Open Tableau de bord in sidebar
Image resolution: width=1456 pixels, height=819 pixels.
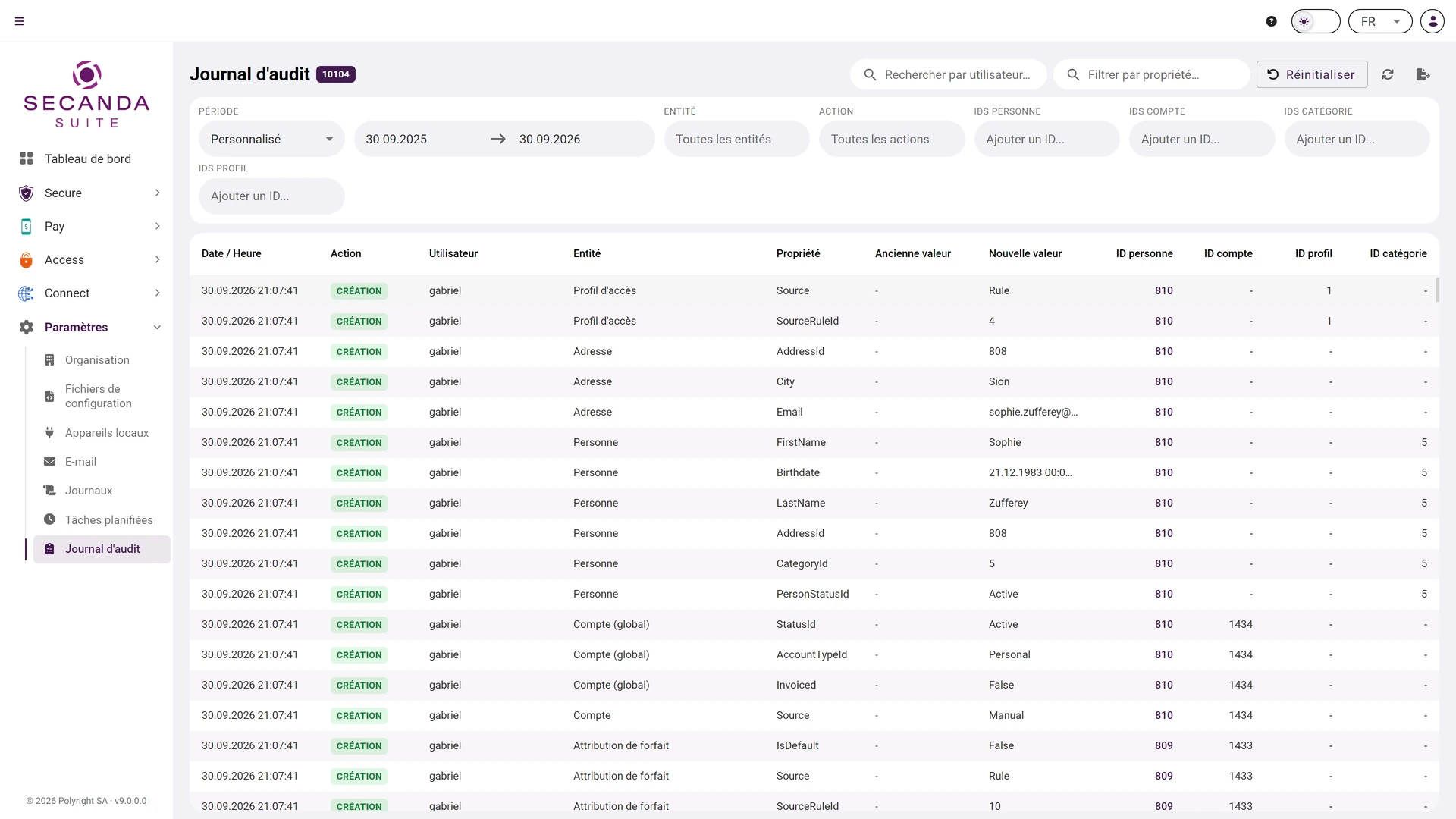[x=87, y=158]
